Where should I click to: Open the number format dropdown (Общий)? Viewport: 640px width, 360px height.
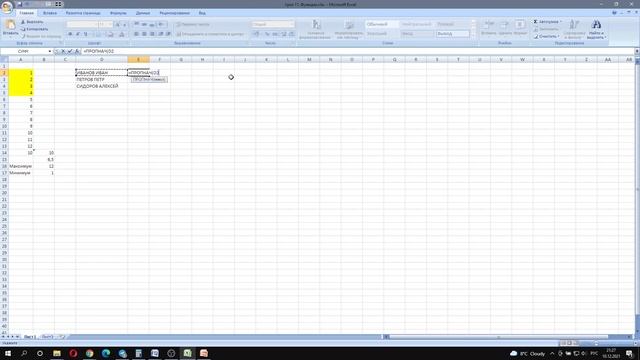point(273,24)
